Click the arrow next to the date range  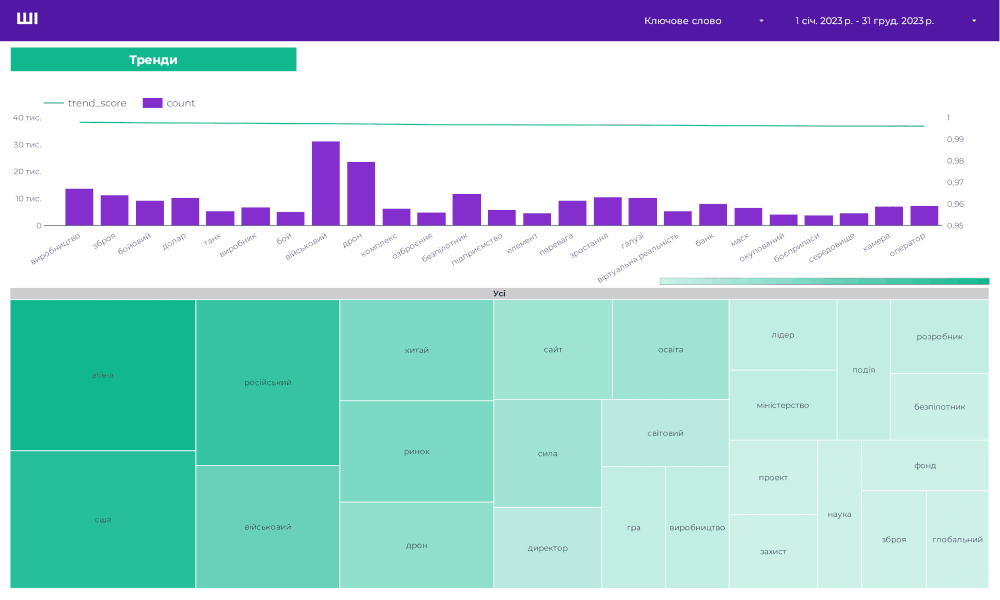click(x=974, y=21)
